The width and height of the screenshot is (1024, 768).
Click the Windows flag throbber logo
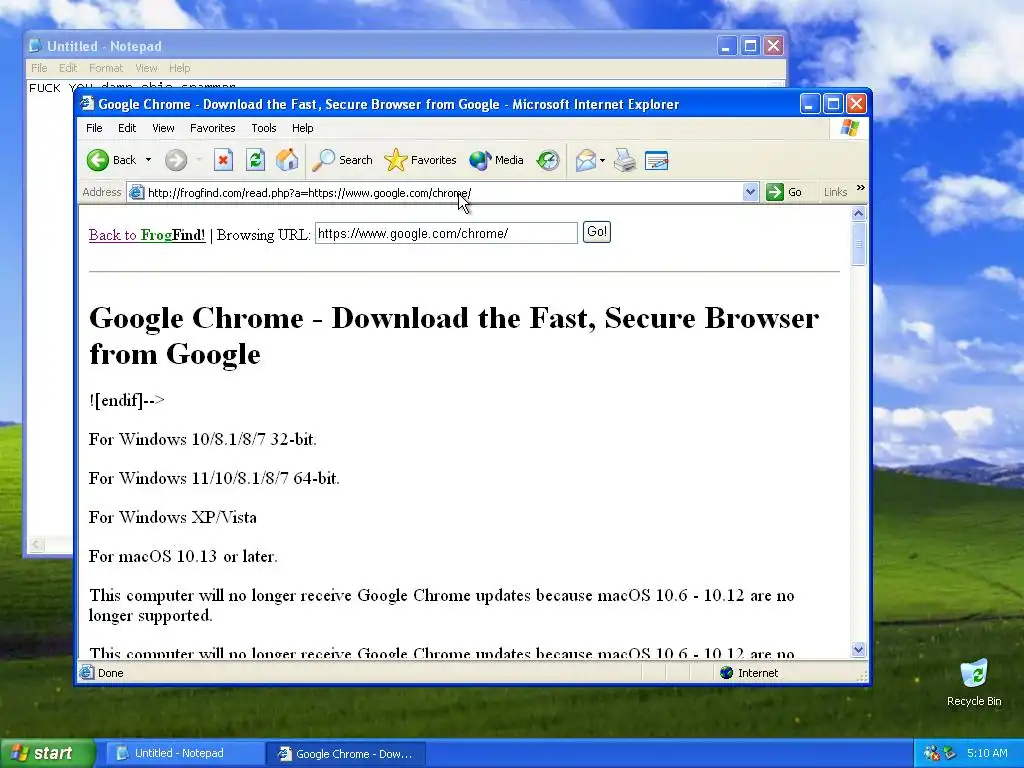pyautogui.click(x=850, y=127)
